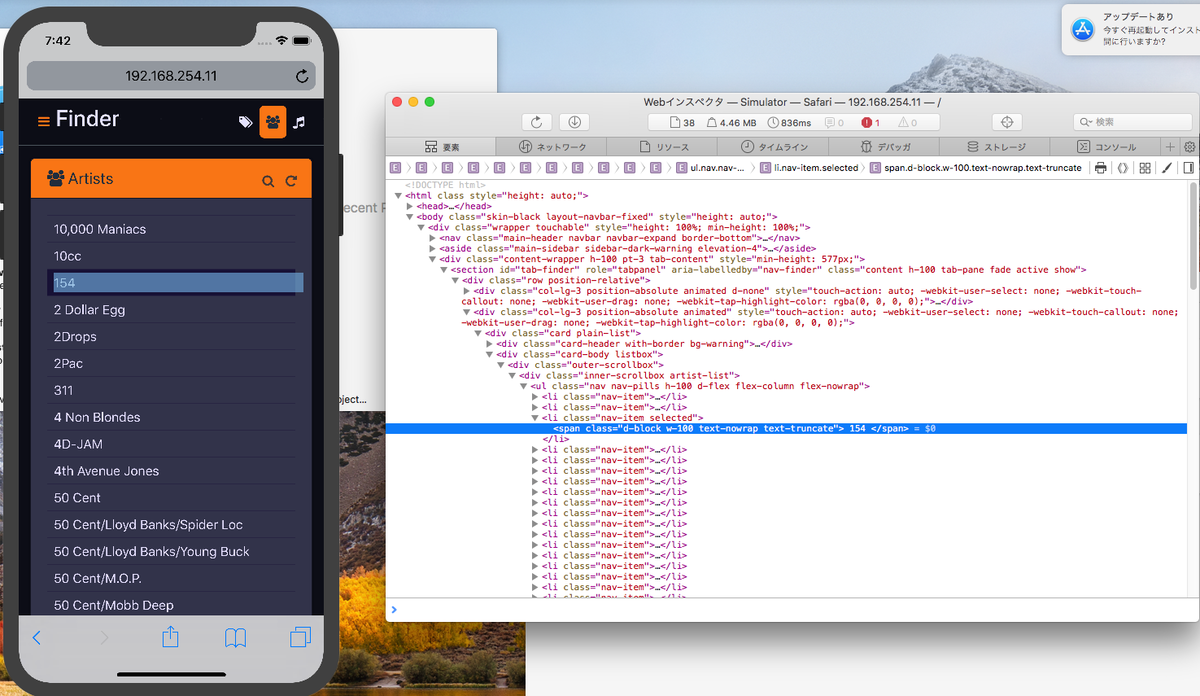Click the DOM tree vertical scrollbar
This screenshot has height=696, width=1200.
point(1195,235)
